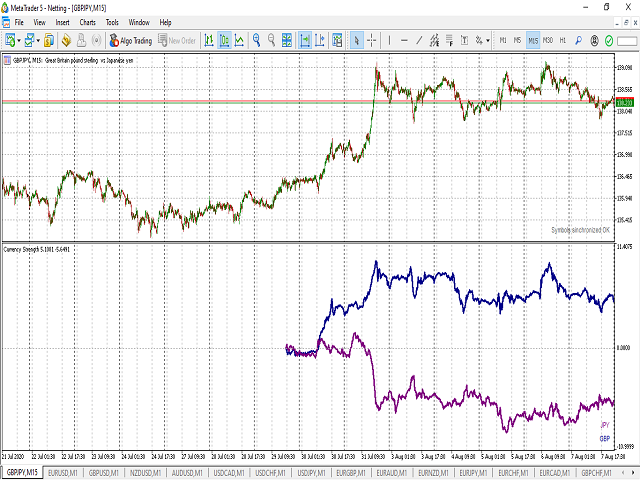640x480 pixels.
Task: Select the crosshair tool
Action: click(x=372, y=41)
